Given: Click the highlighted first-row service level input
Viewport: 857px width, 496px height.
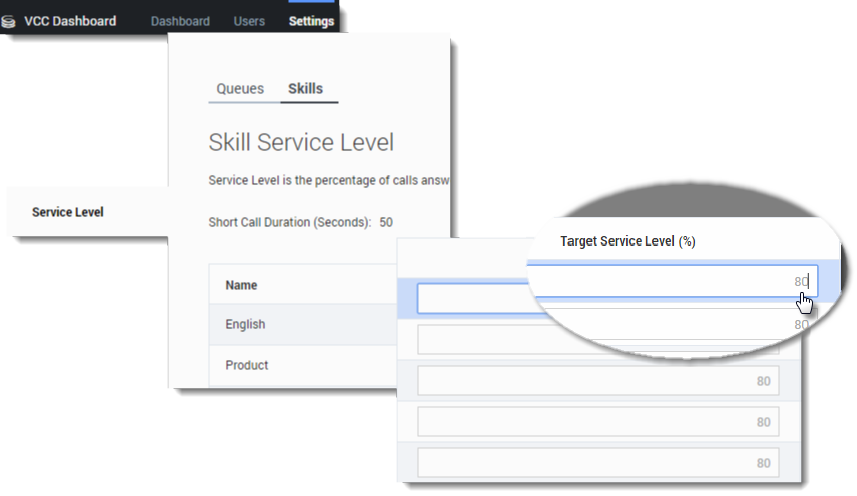Looking at the screenshot, I should pyautogui.click(x=470, y=299).
